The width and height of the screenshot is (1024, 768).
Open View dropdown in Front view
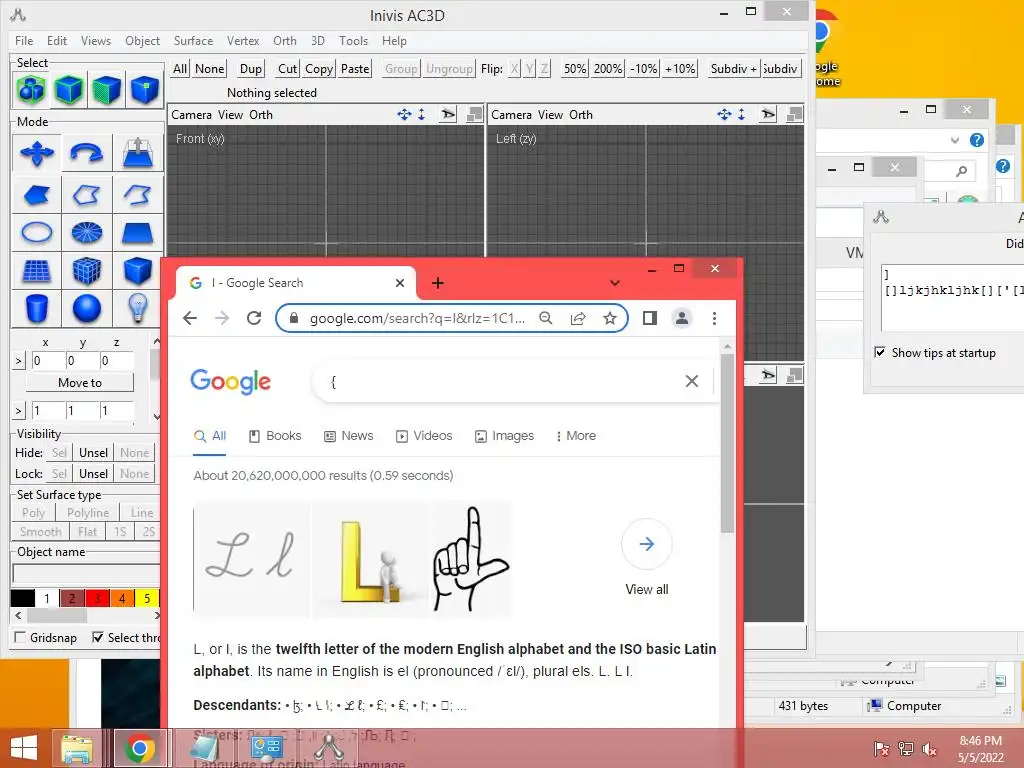coord(230,115)
